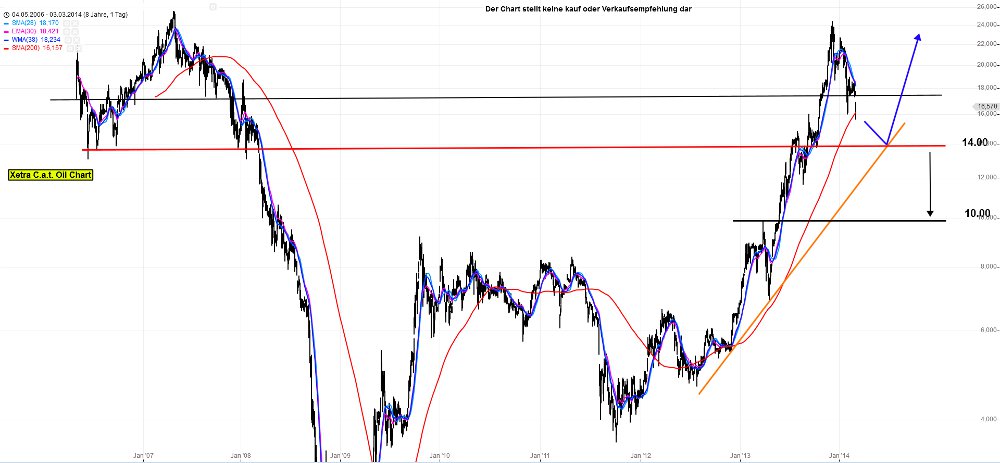Click the bold 10.00 level label
This screenshot has width=1000, height=463.
[978, 213]
